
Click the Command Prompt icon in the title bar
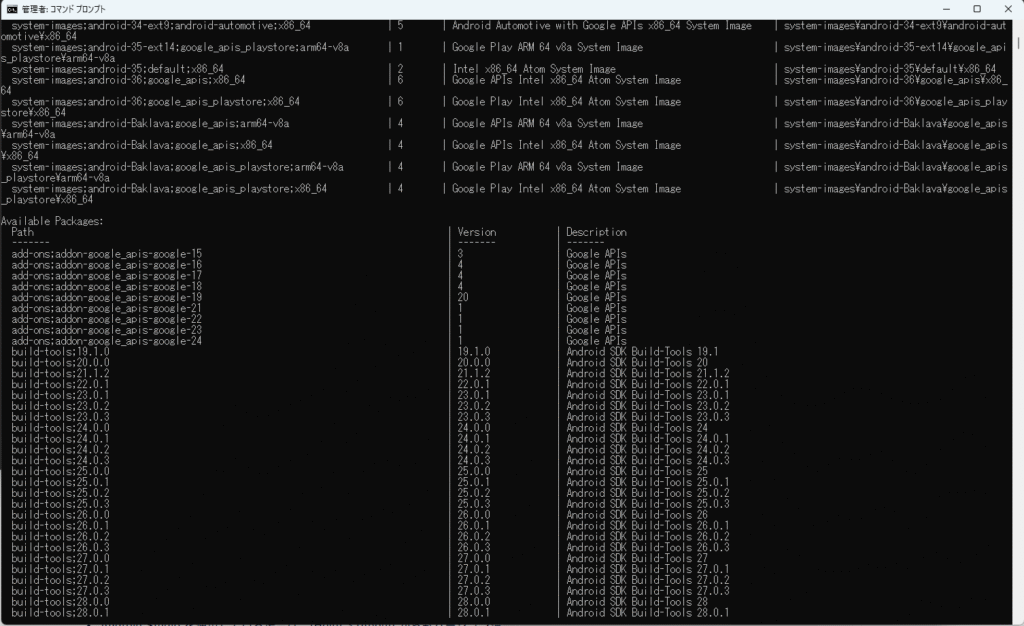[12, 9]
